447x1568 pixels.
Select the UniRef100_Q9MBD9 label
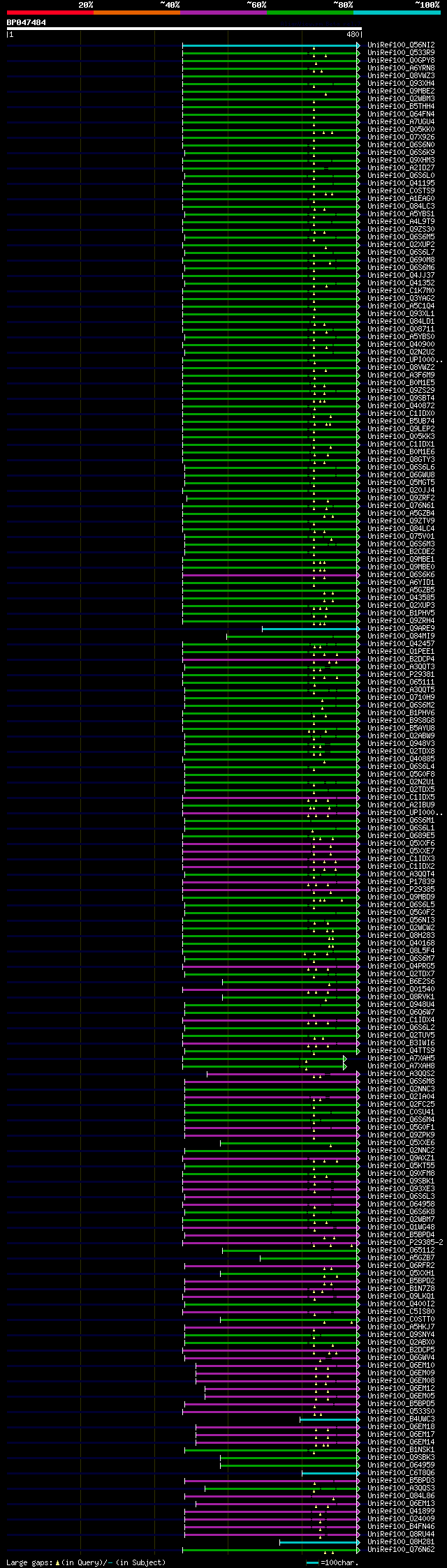click(401, 897)
